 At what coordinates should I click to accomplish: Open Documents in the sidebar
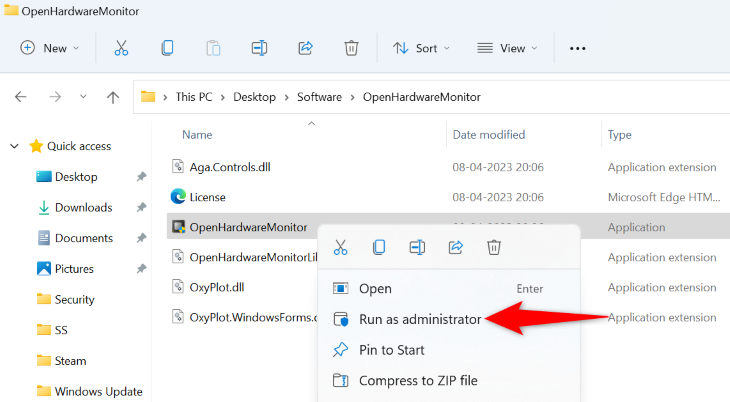coord(84,238)
